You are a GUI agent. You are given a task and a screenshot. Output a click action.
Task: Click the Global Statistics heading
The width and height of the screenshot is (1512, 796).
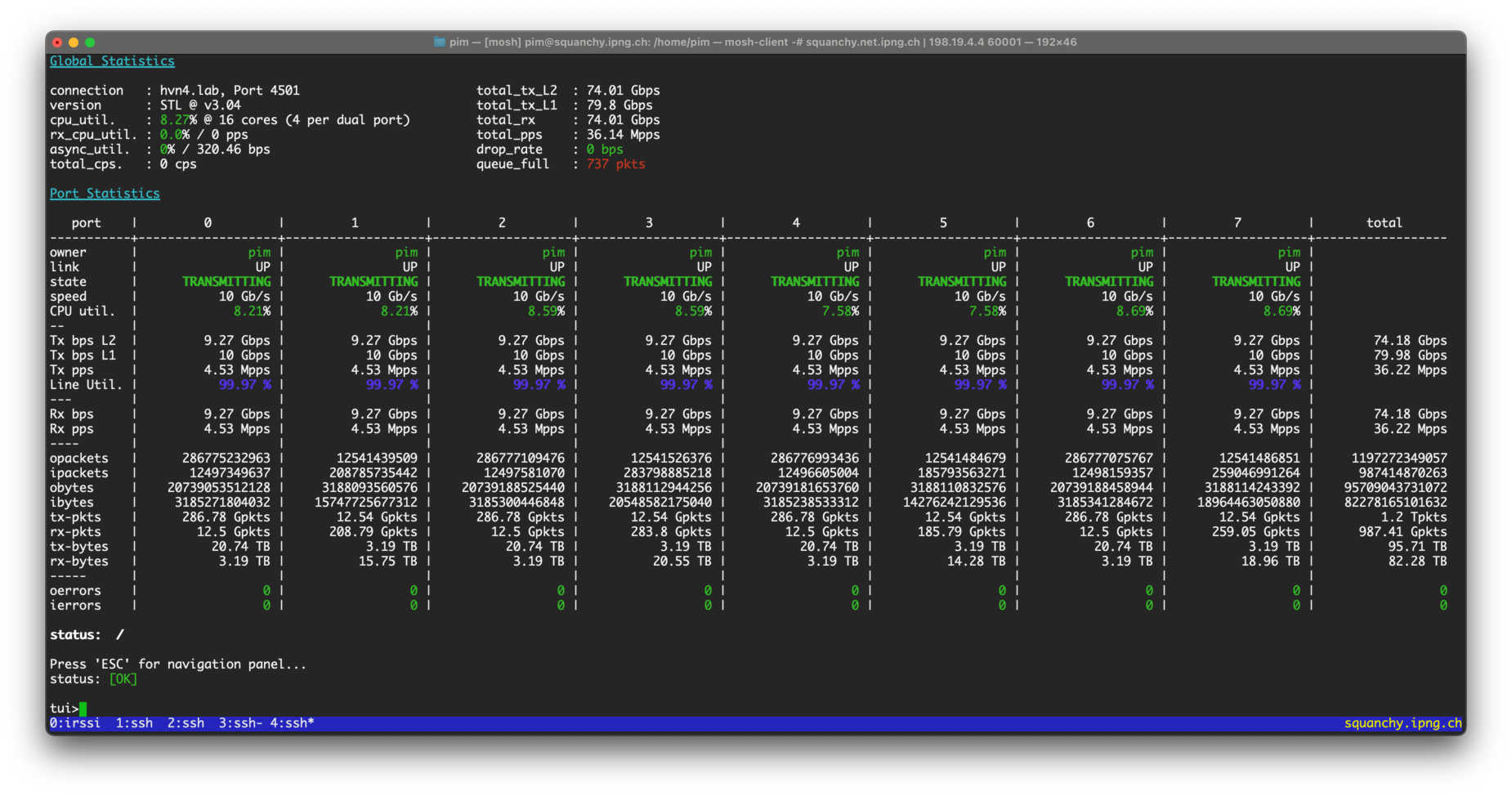pos(112,61)
